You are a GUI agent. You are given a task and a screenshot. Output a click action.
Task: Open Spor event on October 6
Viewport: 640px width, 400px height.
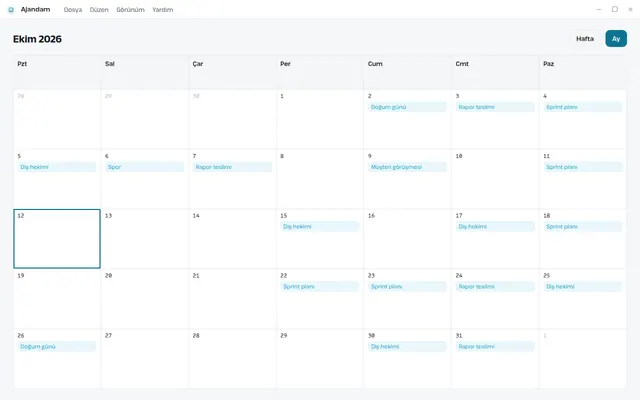144,167
